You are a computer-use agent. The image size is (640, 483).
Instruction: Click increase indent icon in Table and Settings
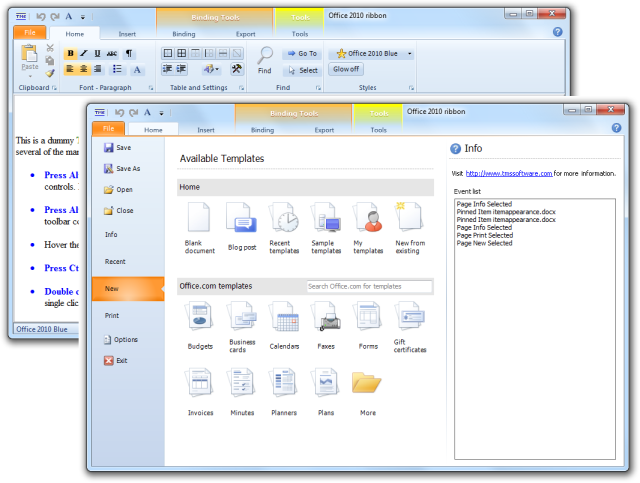point(181,69)
